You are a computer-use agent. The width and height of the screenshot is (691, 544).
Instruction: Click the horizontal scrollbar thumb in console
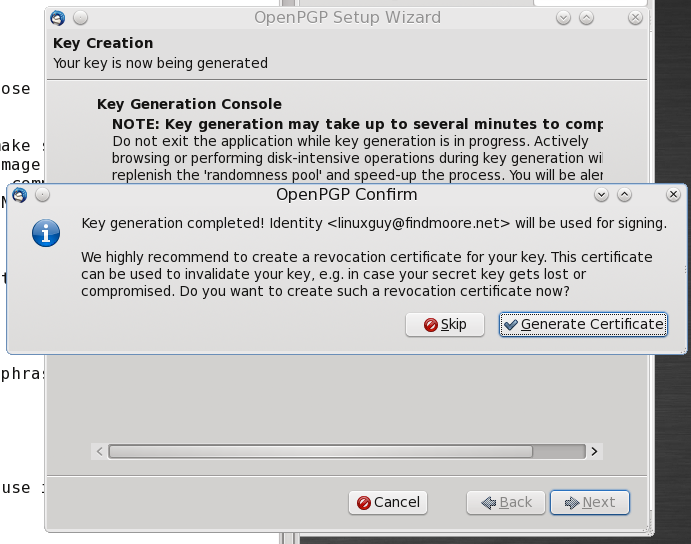tap(321, 451)
